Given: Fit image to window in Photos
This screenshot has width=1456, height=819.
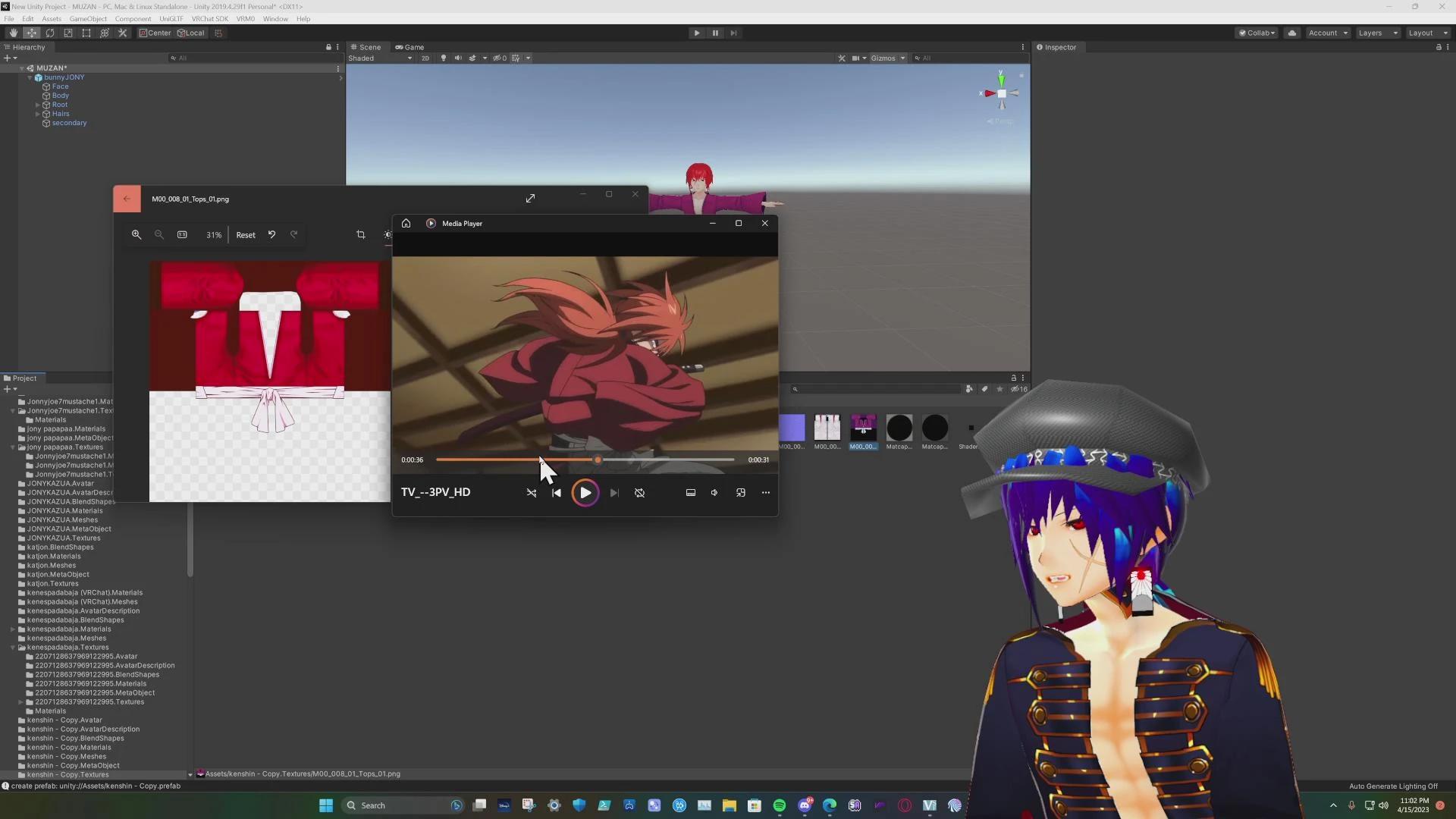Looking at the screenshot, I should point(182,235).
